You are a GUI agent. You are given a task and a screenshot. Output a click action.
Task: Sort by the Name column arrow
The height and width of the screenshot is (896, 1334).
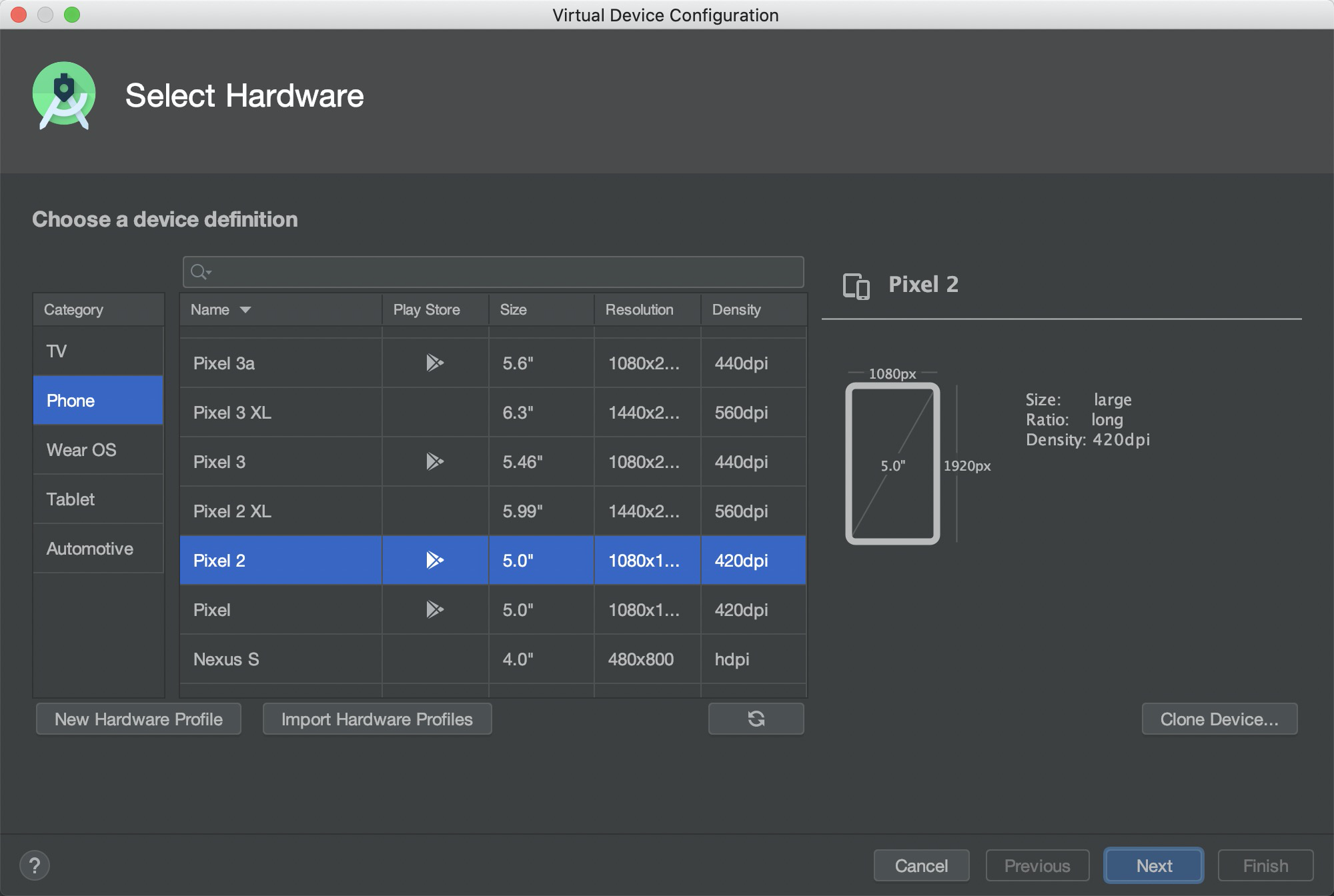[x=245, y=310]
